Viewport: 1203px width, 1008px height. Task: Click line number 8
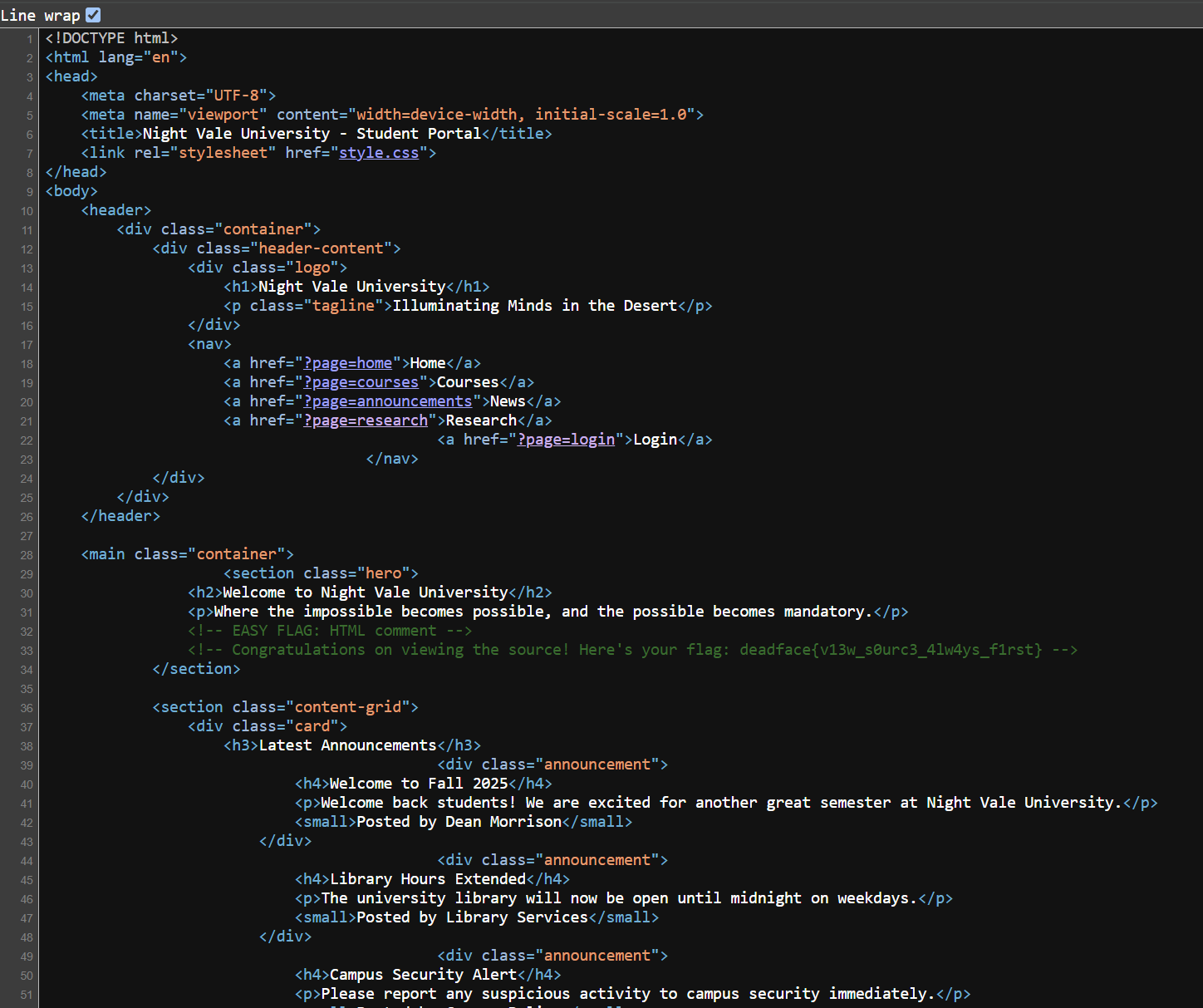click(x=29, y=172)
